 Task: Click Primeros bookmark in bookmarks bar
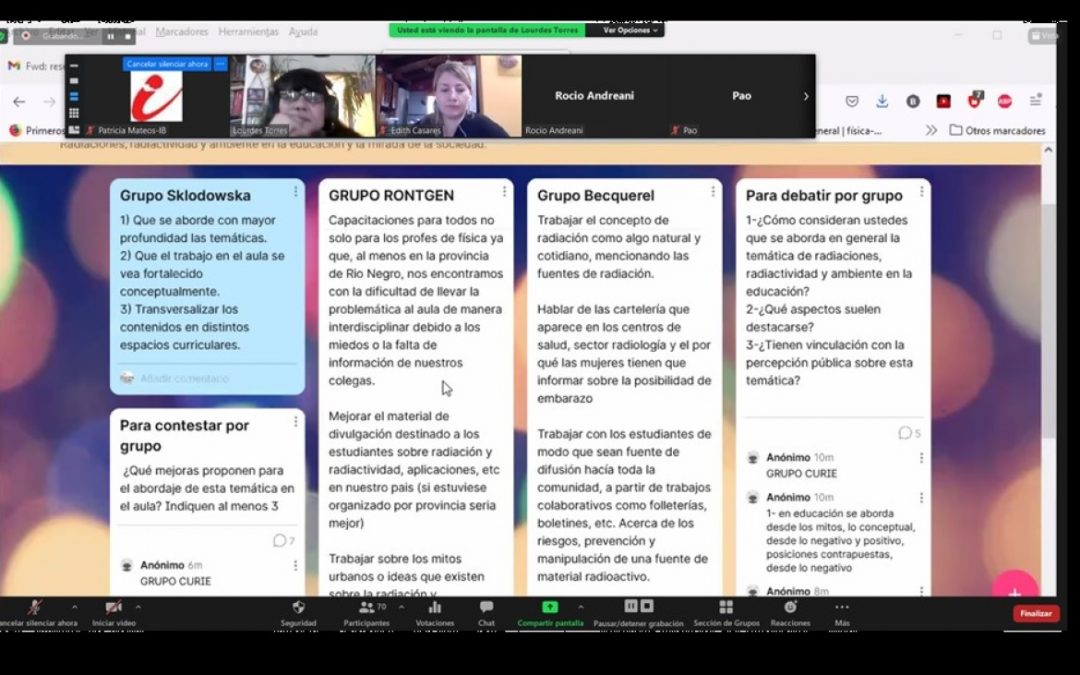coord(36,130)
